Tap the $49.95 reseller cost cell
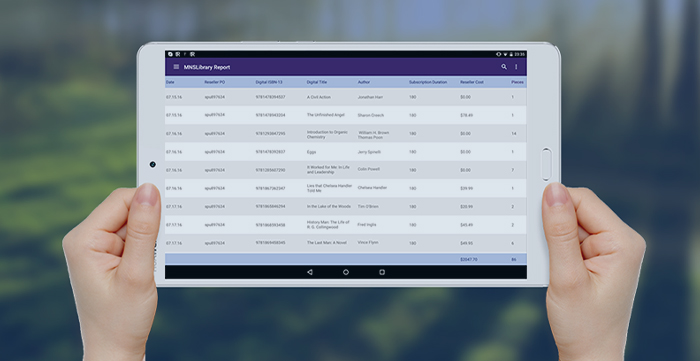Screen dimensions: 700x361 coord(467,243)
